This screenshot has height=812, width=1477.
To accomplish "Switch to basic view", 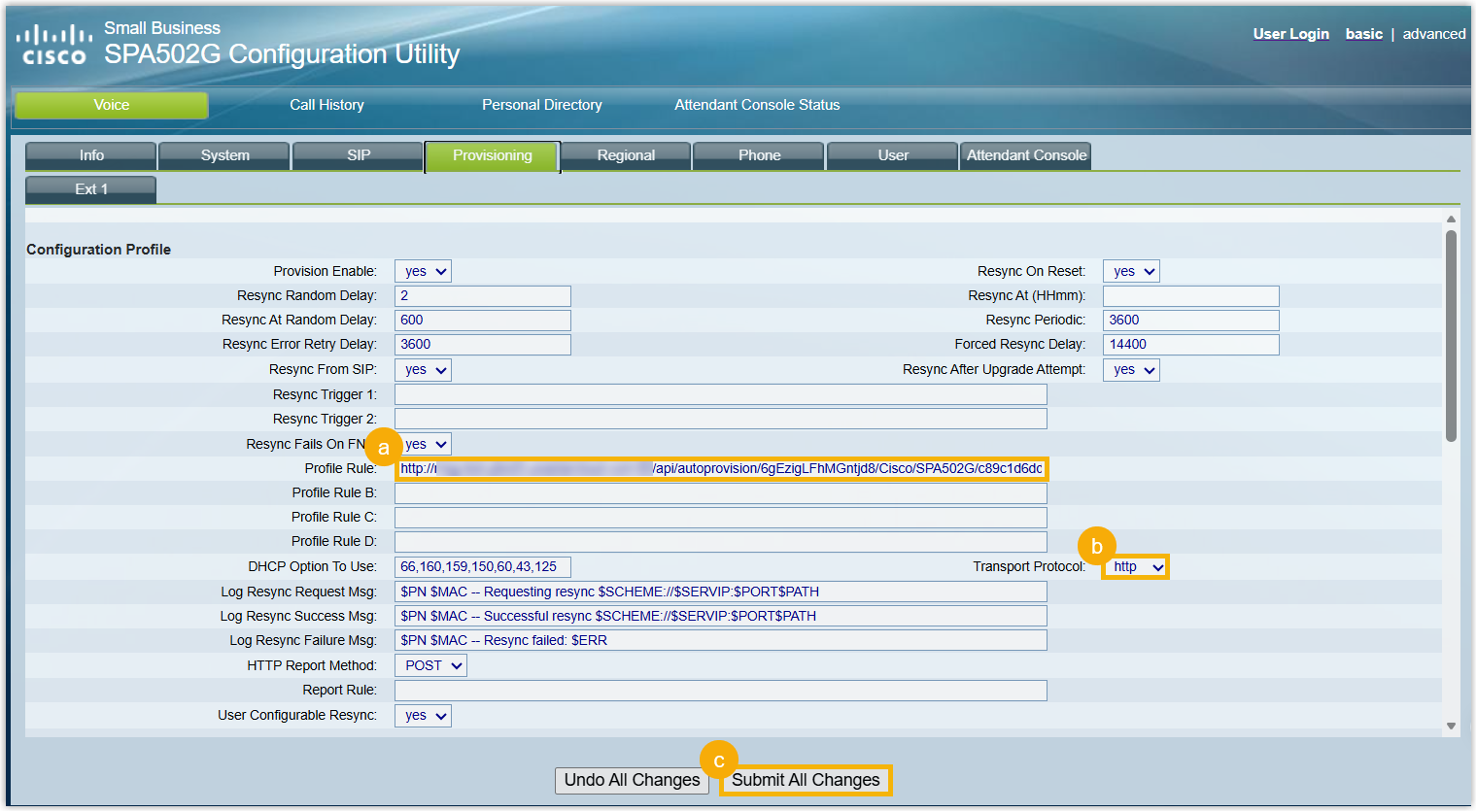I will (x=1364, y=34).
